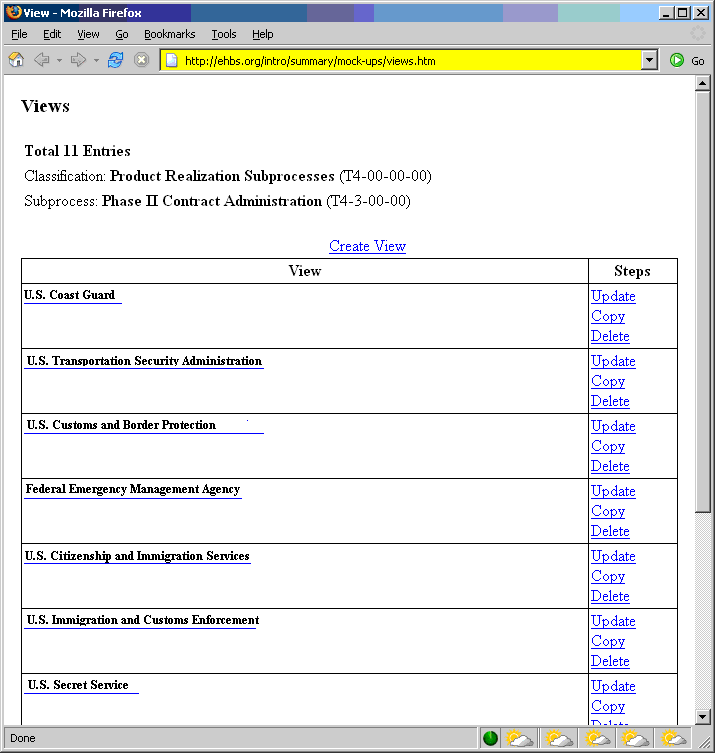Click Delete for Transportation Security Administration

point(610,401)
